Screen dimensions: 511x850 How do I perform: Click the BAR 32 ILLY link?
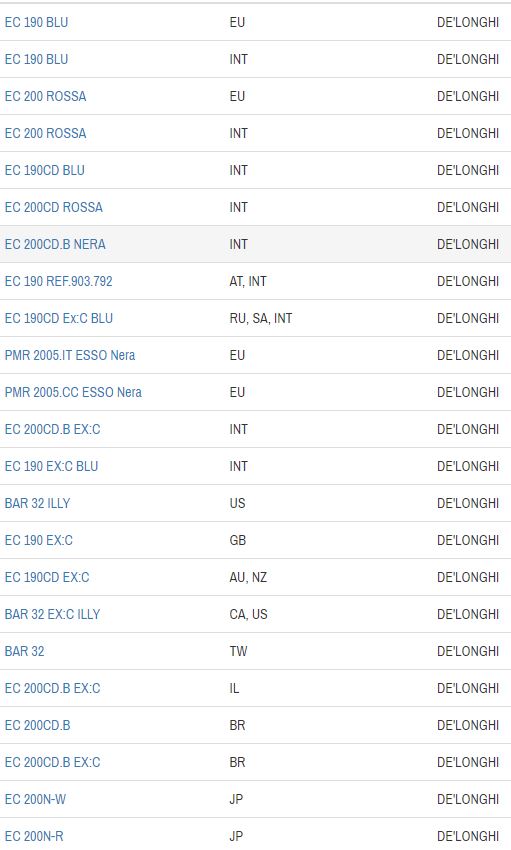[x=37, y=503]
